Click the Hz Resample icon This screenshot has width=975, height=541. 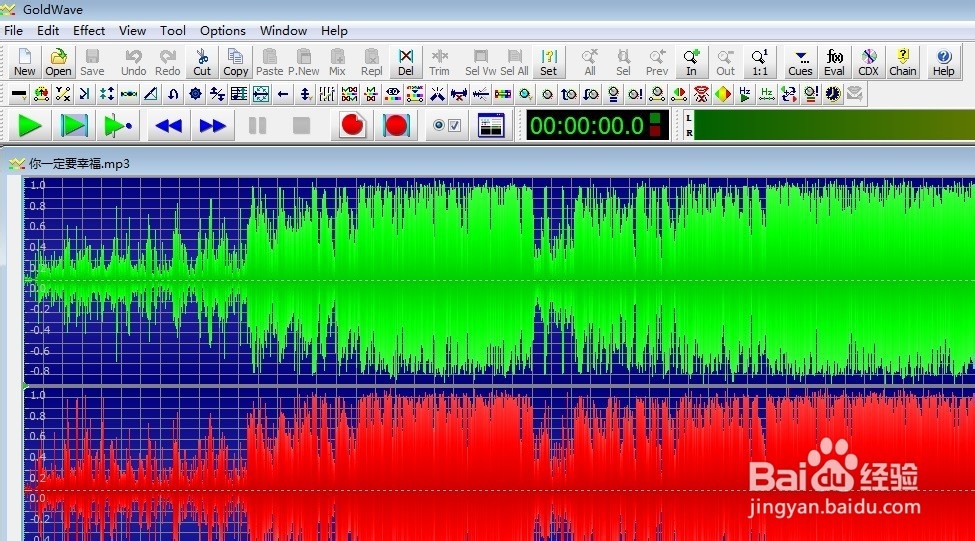767,94
